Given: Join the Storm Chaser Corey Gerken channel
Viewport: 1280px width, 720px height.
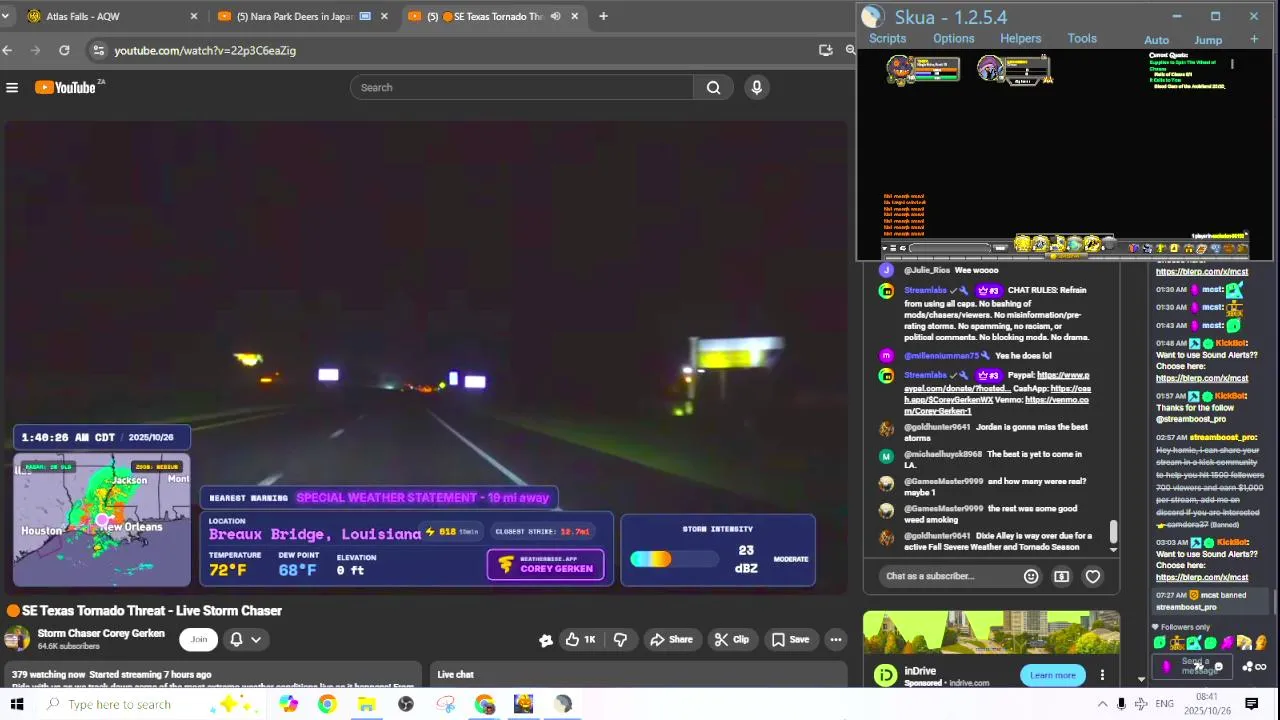Looking at the screenshot, I should [x=199, y=640].
